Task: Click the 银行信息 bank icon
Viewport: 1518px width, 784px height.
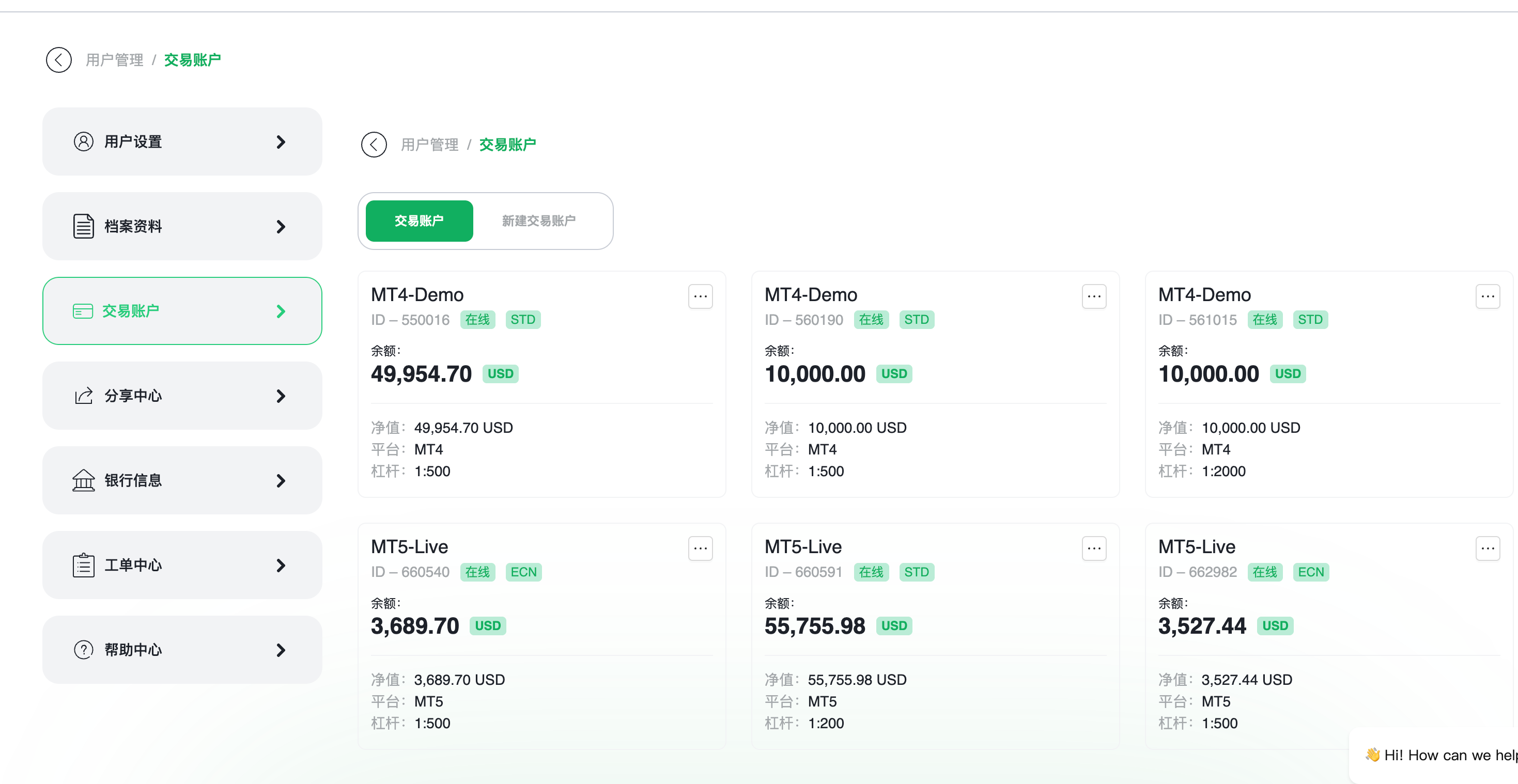Action: (84, 480)
